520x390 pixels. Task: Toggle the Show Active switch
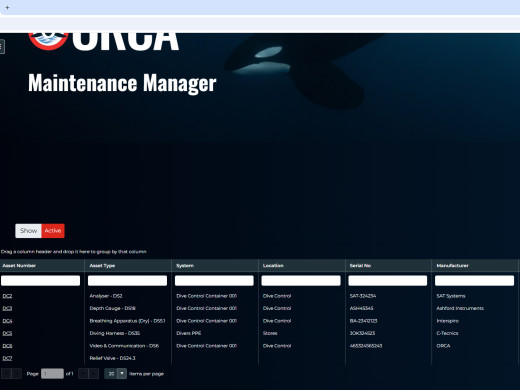pos(40,231)
